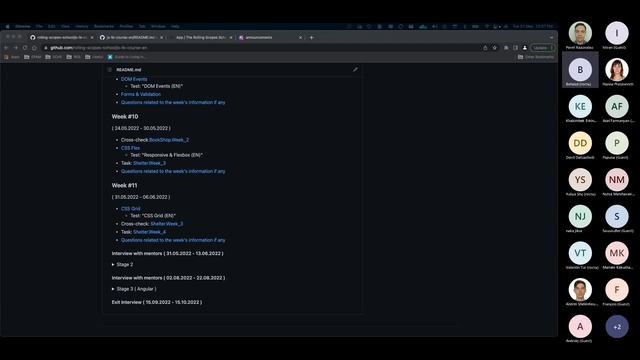Screen dimensions: 640x360
Task: Click the Week #11 heading
Action: pyautogui.click(x=124, y=186)
